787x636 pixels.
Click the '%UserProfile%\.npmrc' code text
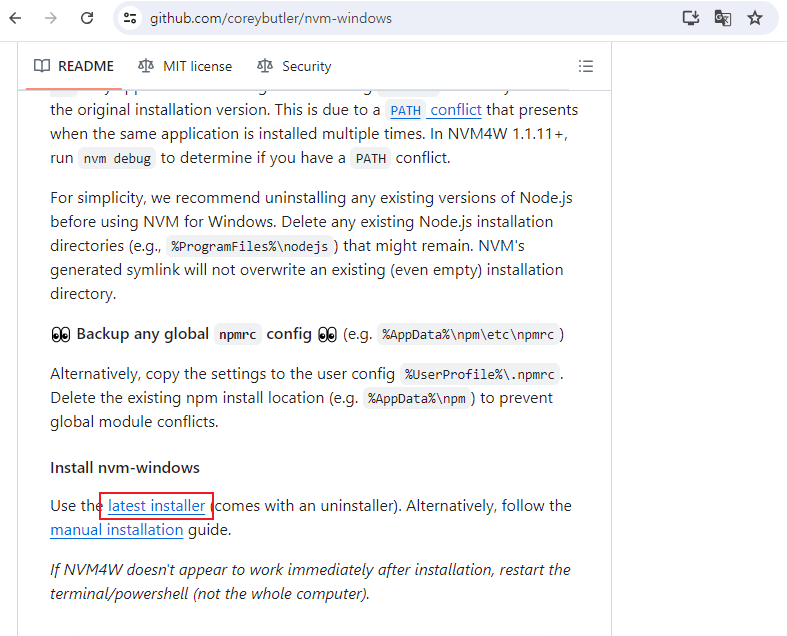480,374
